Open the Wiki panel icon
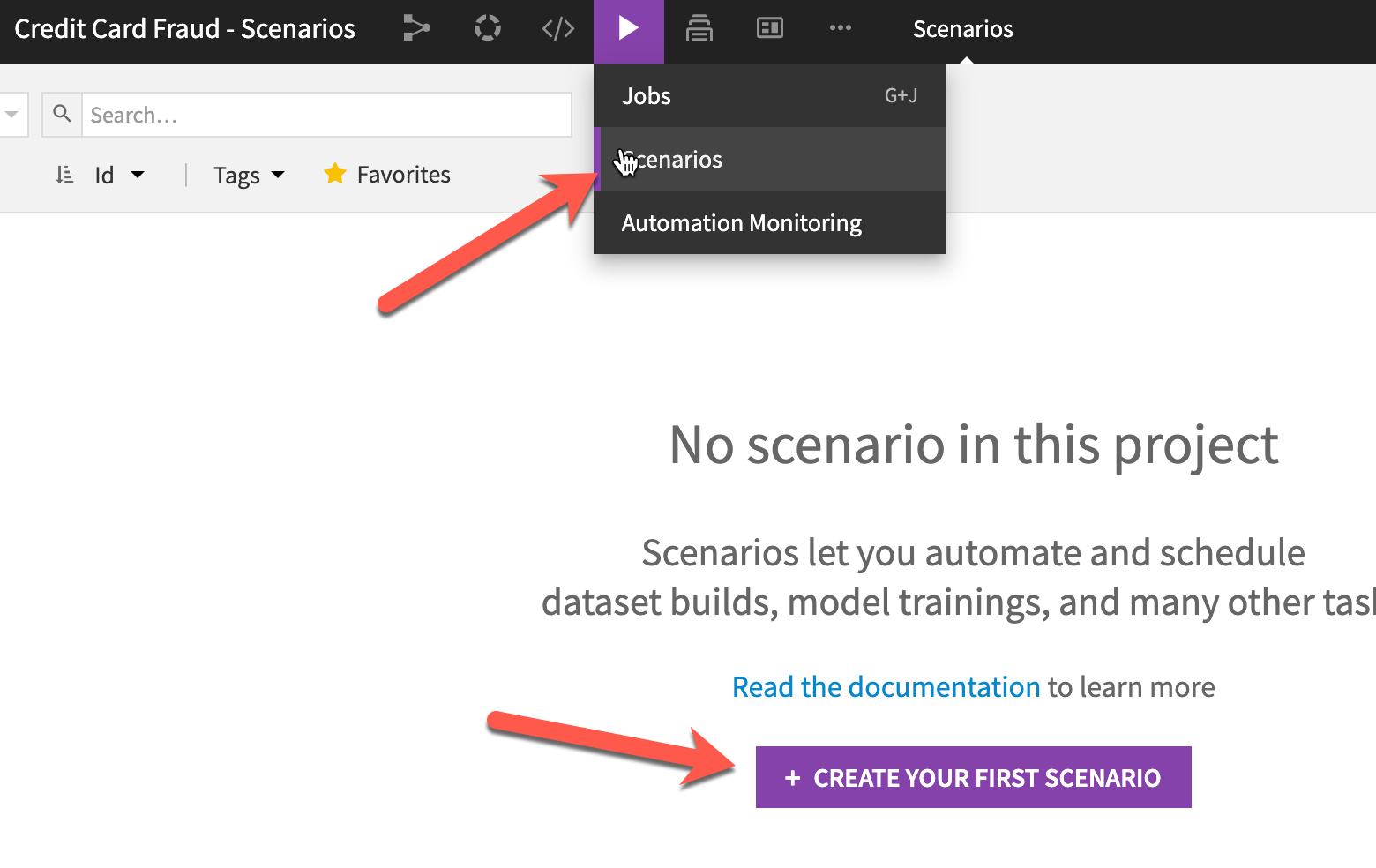The width and height of the screenshot is (1376, 868). click(769, 27)
